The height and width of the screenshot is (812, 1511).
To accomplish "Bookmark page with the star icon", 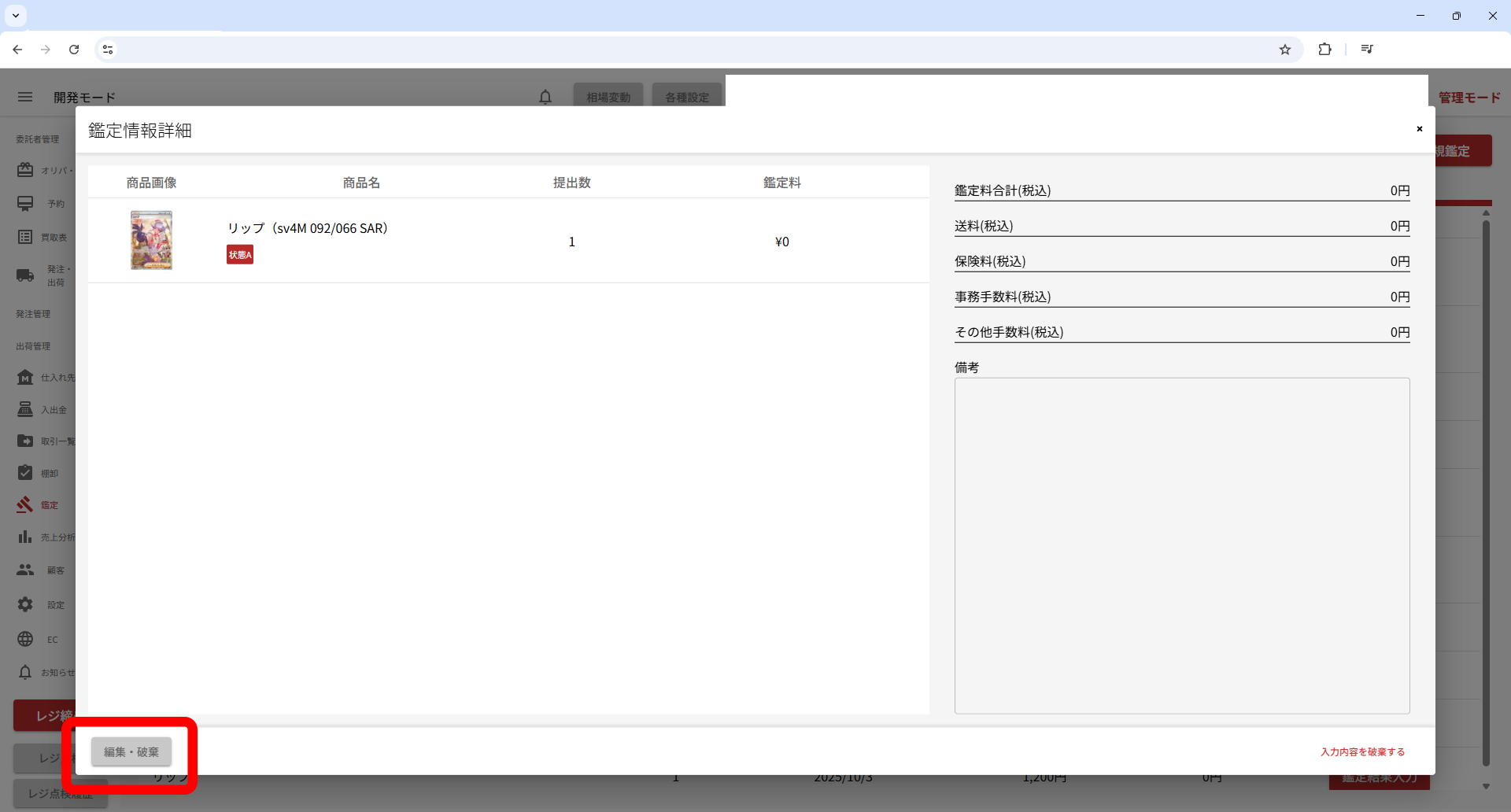I will pyautogui.click(x=1285, y=50).
